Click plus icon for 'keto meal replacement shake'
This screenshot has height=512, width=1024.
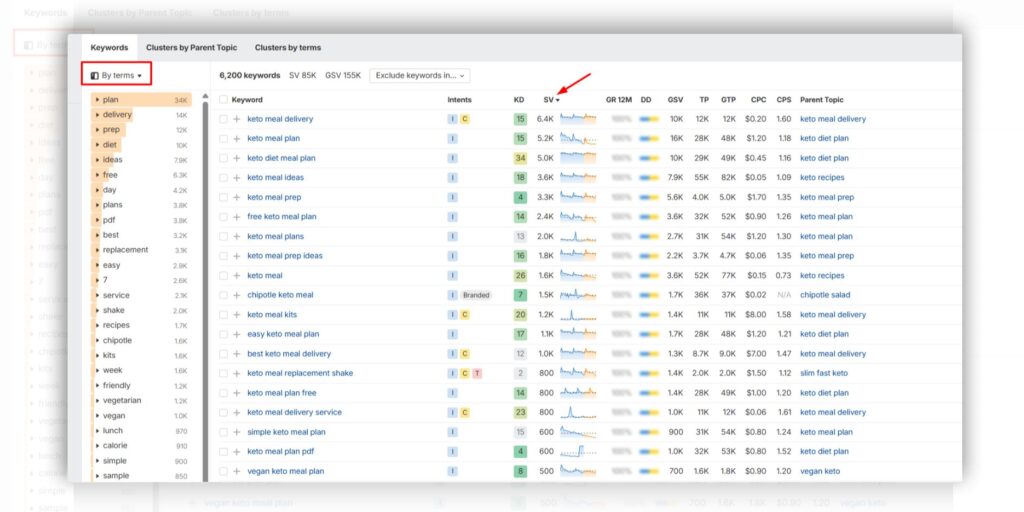[236, 374]
